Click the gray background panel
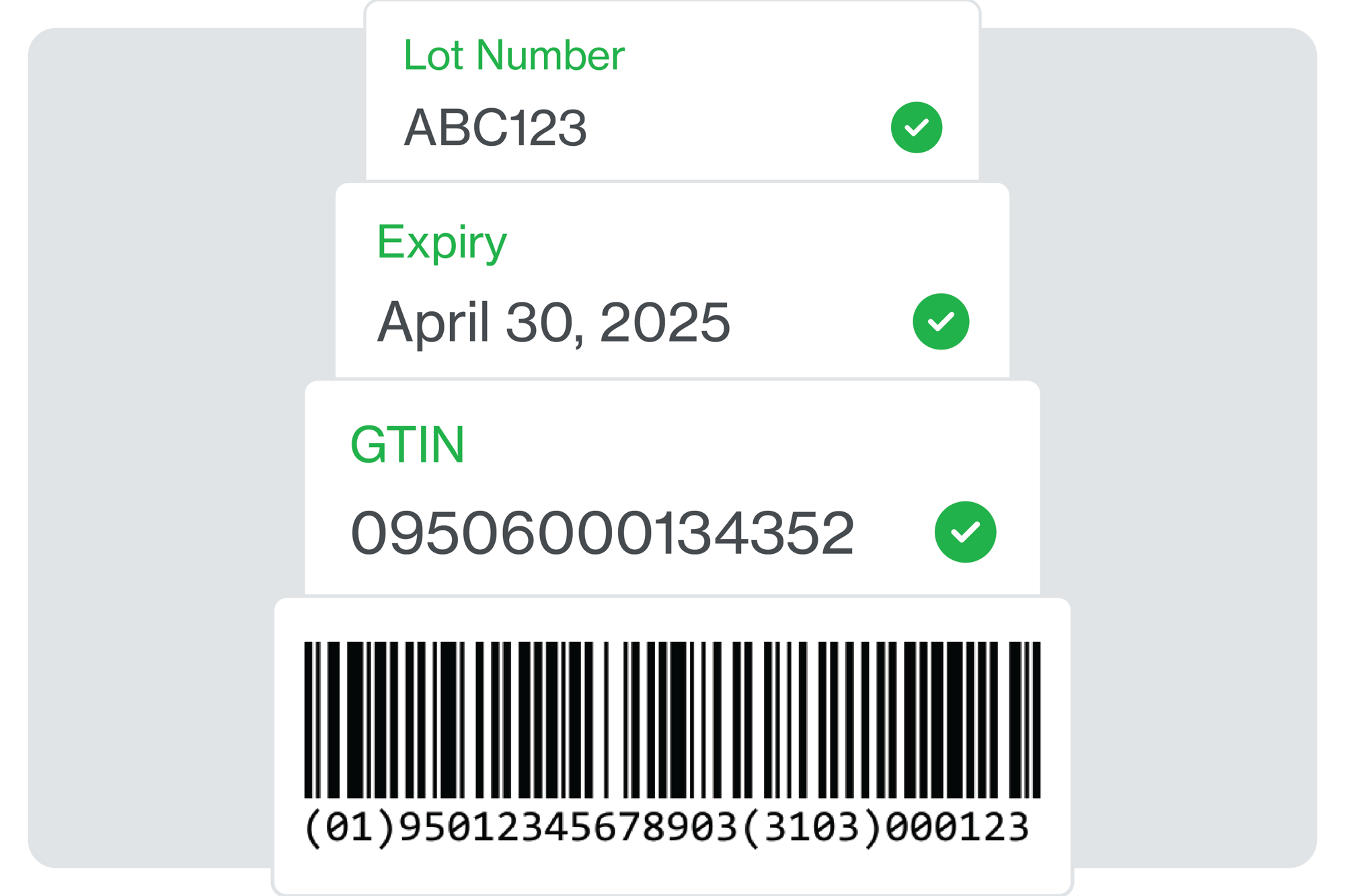The image size is (1345, 896). (155, 448)
